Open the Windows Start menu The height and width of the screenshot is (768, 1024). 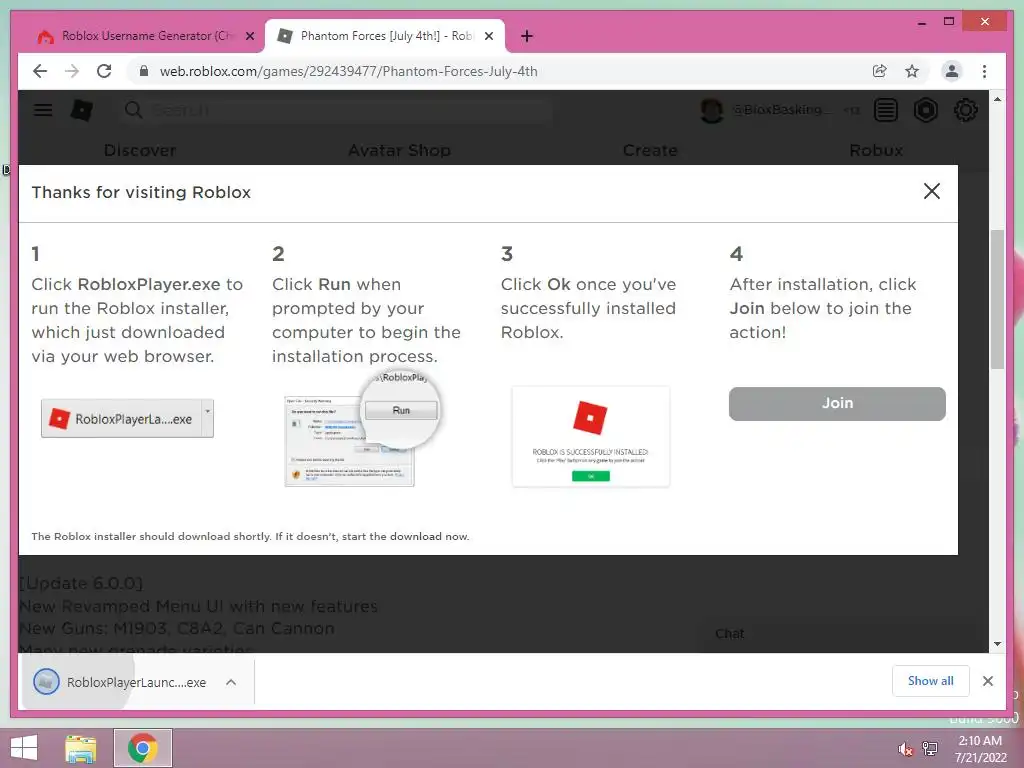point(24,748)
